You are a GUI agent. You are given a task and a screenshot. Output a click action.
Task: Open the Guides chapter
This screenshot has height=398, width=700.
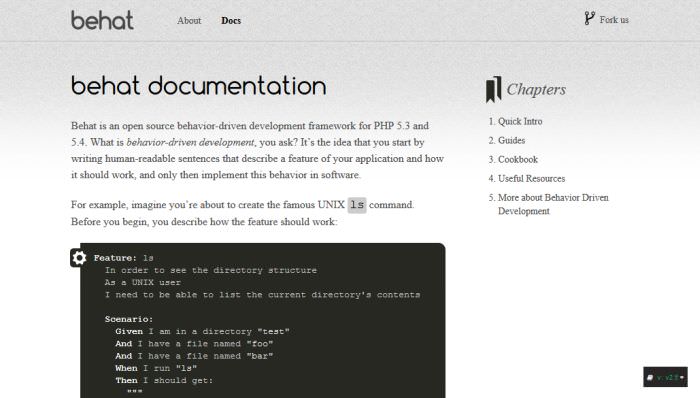coord(511,141)
